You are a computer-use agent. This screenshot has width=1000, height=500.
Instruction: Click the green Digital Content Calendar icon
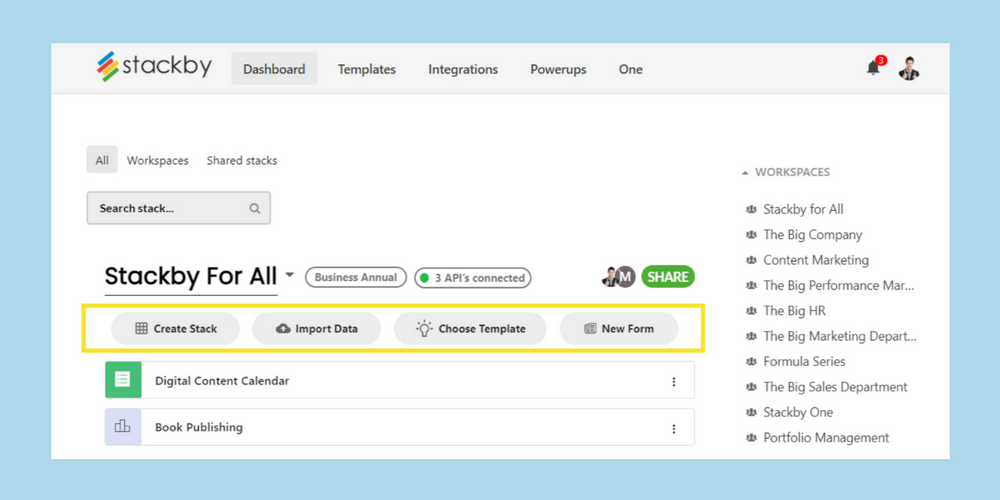123,380
